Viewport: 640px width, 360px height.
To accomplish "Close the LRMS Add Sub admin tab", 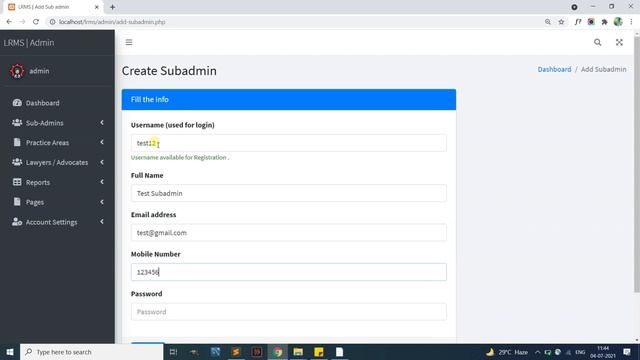I will tap(97, 7).
